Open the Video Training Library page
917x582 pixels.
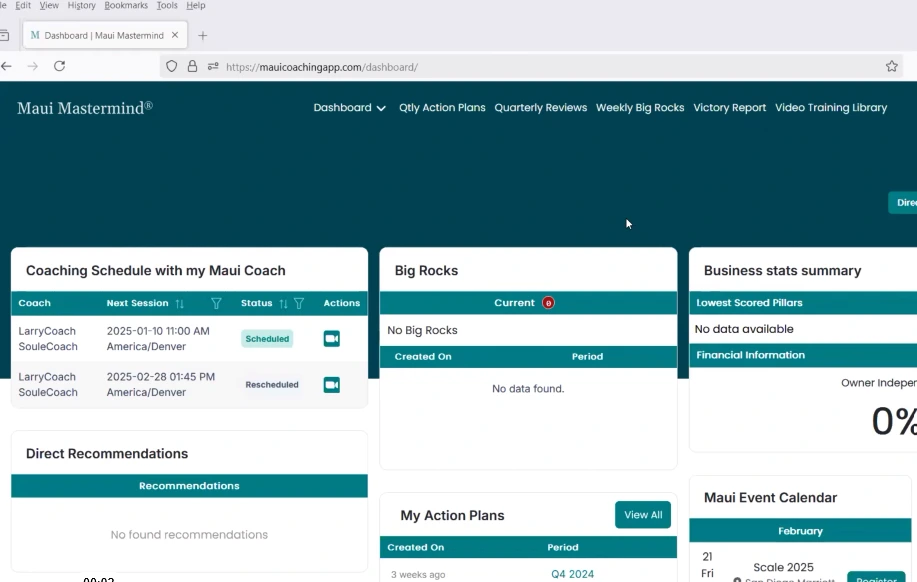[x=830, y=108]
